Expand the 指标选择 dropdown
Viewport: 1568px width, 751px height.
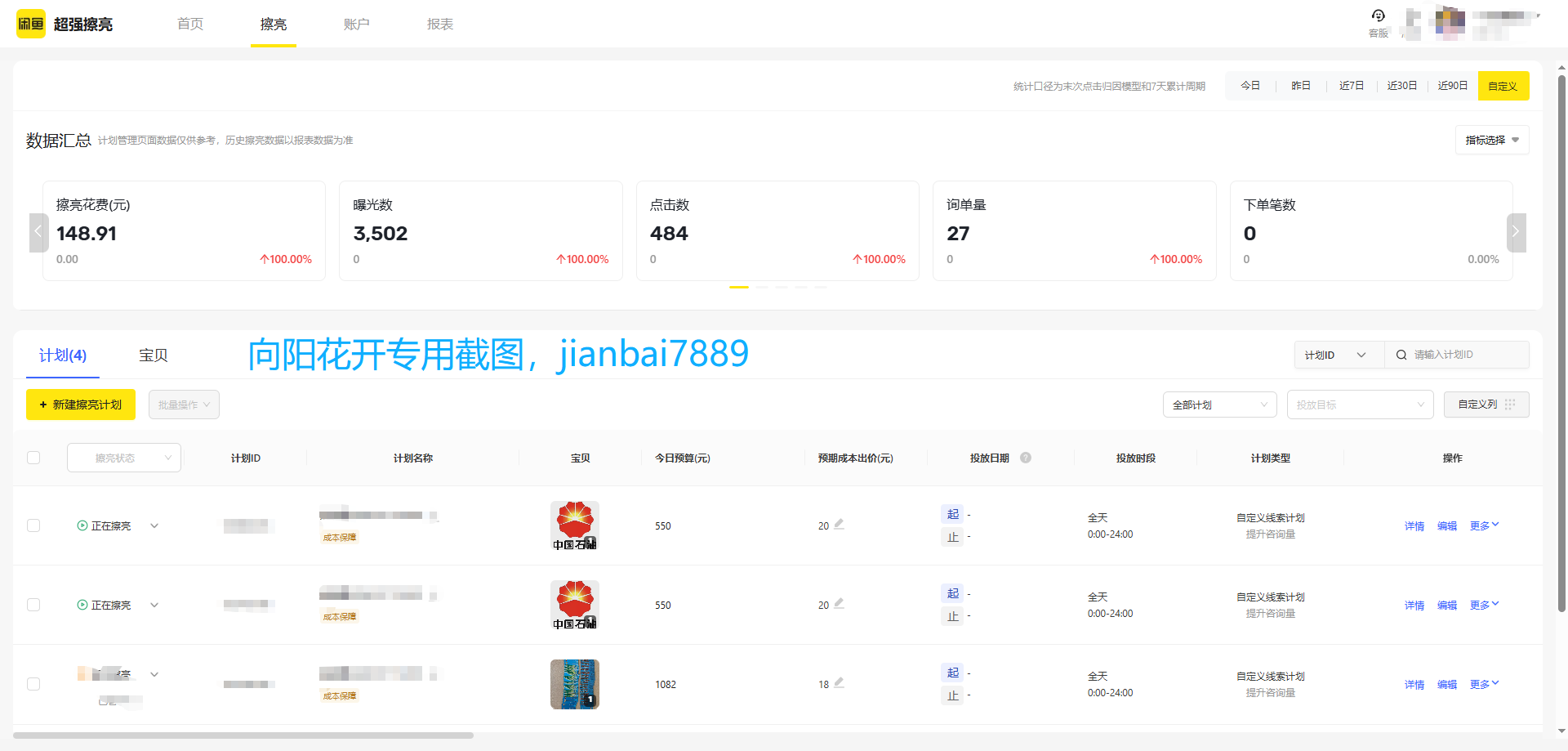click(x=1492, y=140)
